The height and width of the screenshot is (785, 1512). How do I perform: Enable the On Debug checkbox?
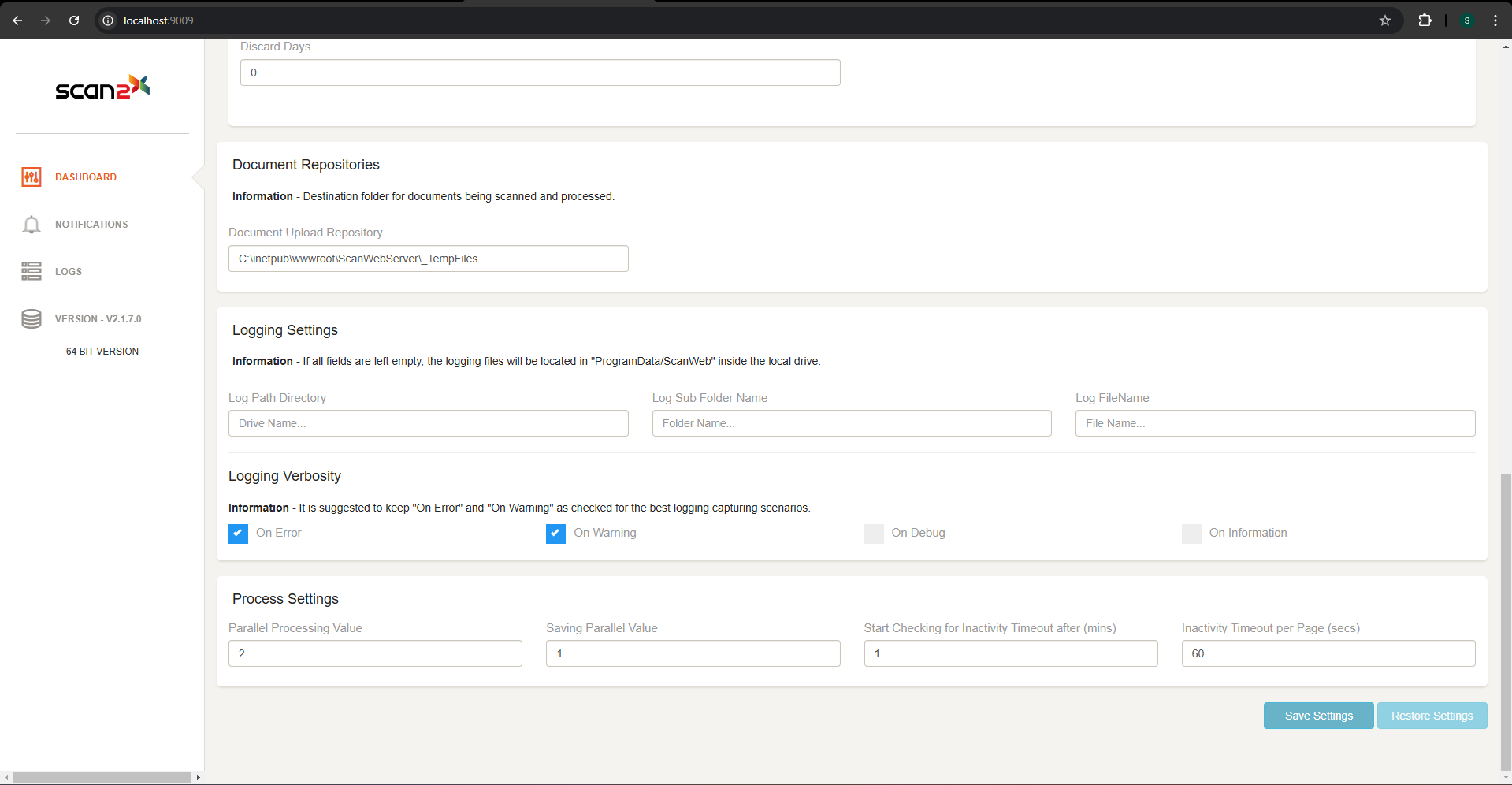click(874, 534)
